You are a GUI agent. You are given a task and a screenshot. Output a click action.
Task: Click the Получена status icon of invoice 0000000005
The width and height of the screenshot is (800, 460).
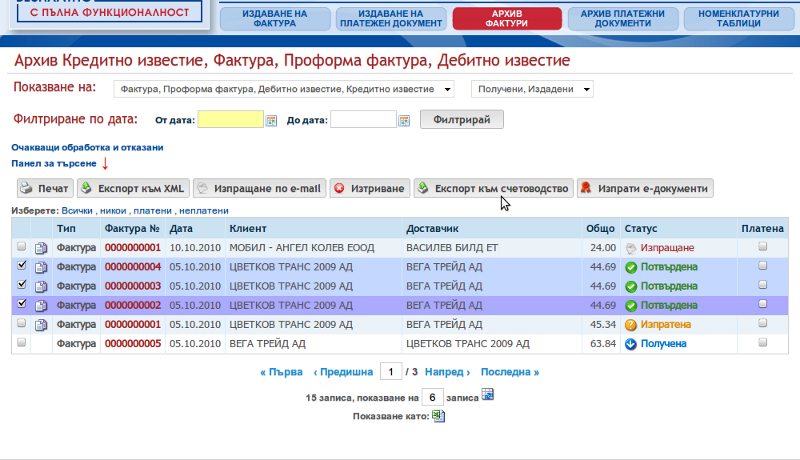tap(631, 344)
